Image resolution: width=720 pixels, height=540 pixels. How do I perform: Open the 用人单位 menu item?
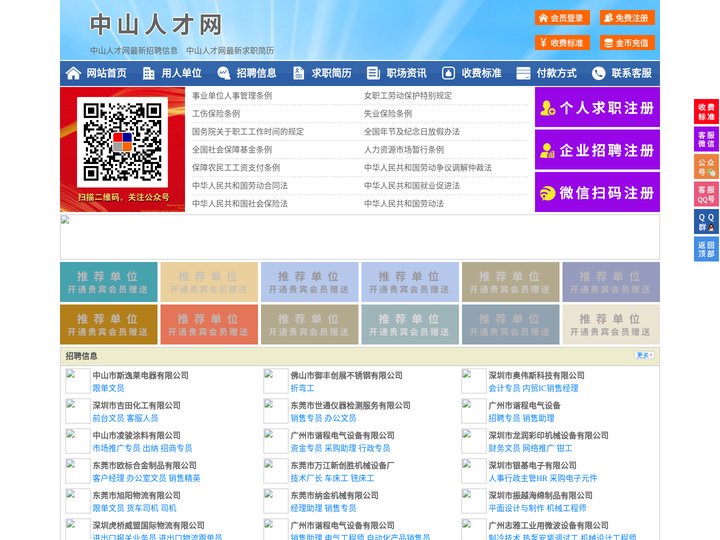pos(181,73)
